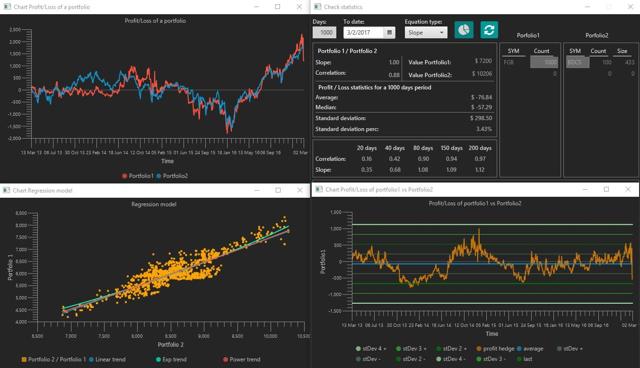Viewport: 640px width, 368px height.
Task: Click the Portfolio1 red legend marker
Action: pos(124,176)
